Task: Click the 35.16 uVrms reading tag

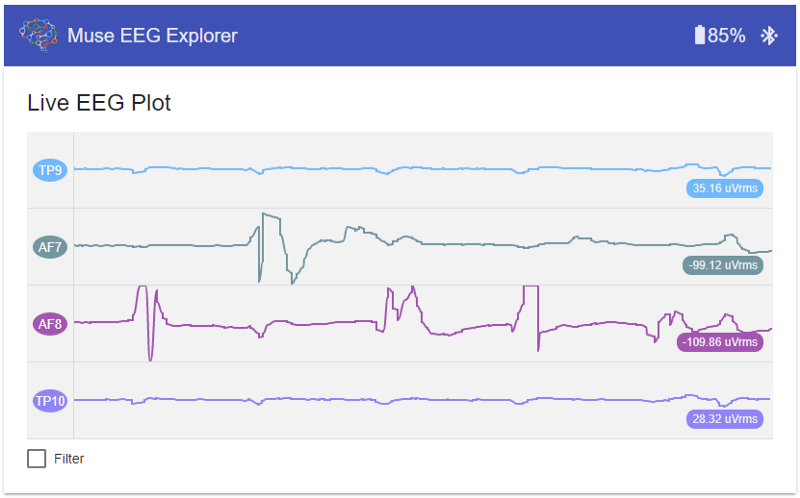Action: pyautogui.click(x=724, y=188)
